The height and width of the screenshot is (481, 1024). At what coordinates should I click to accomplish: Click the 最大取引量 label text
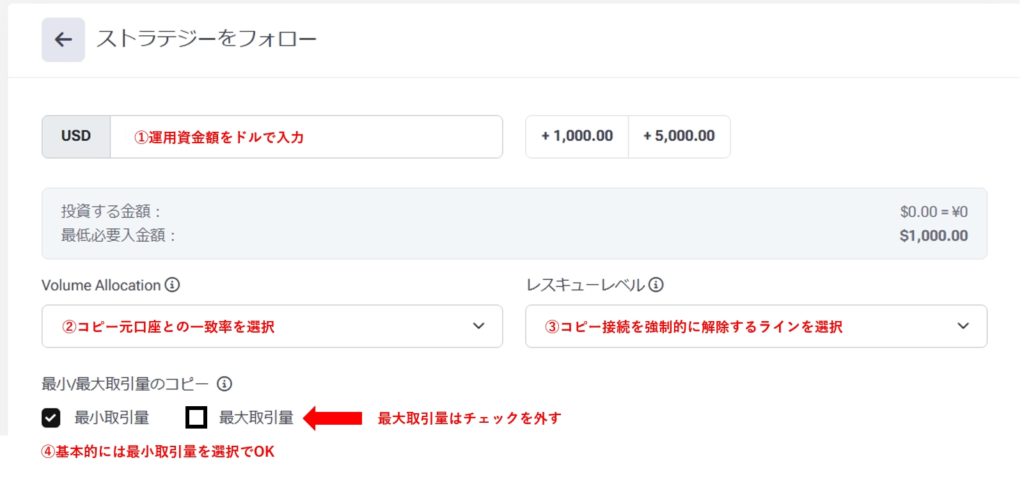coord(256,418)
